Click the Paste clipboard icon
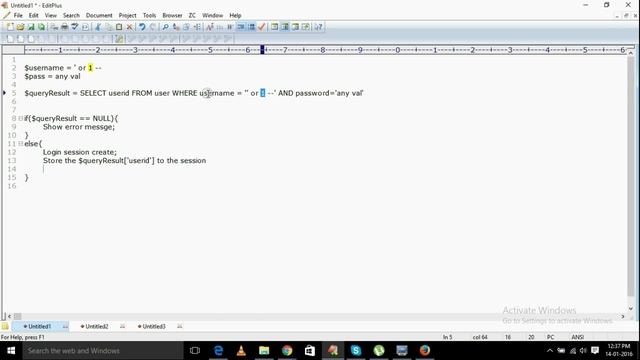Screen dimensions: 640x360 click(119, 27)
